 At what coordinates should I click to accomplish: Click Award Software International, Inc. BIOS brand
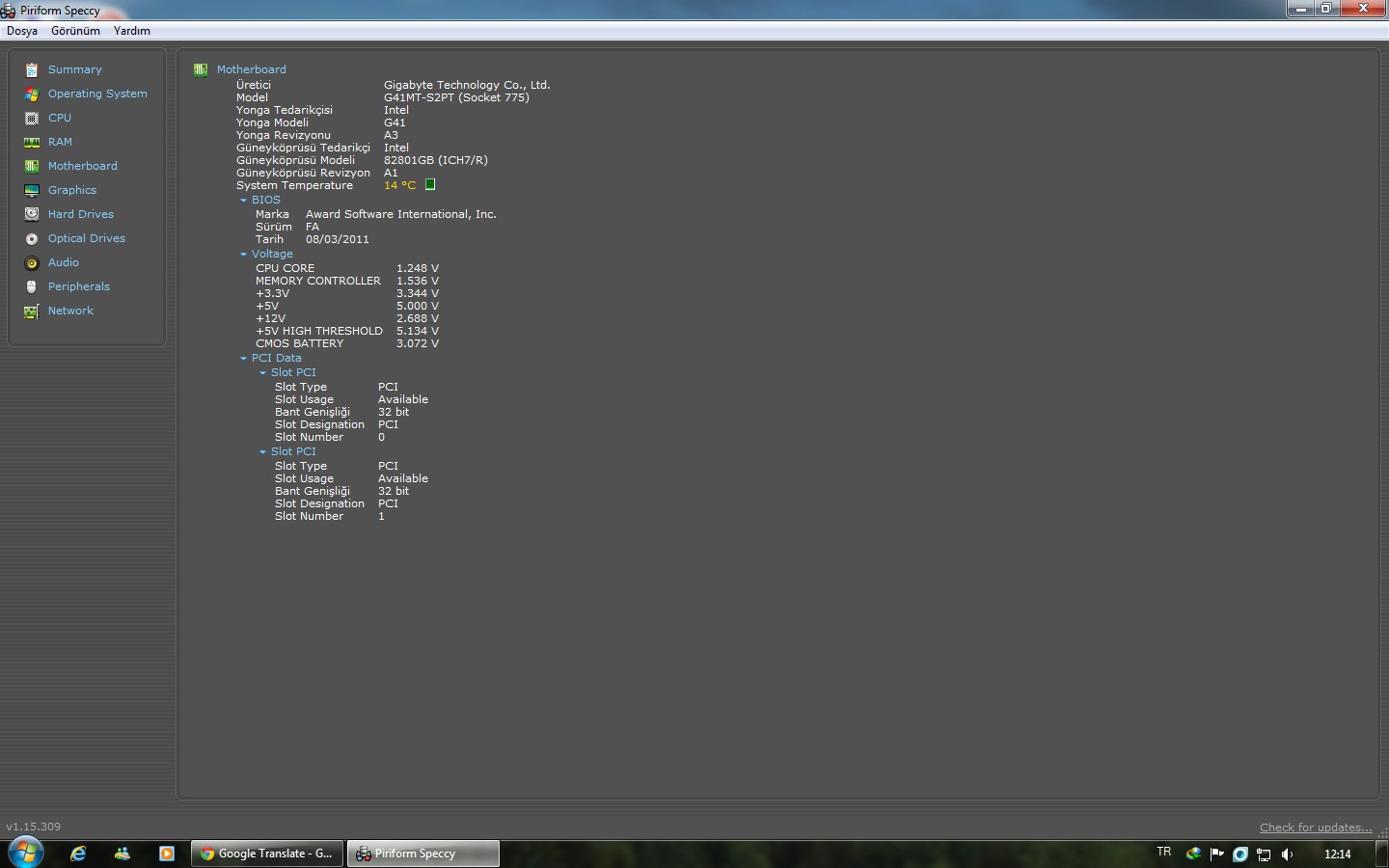tap(401, 214)
